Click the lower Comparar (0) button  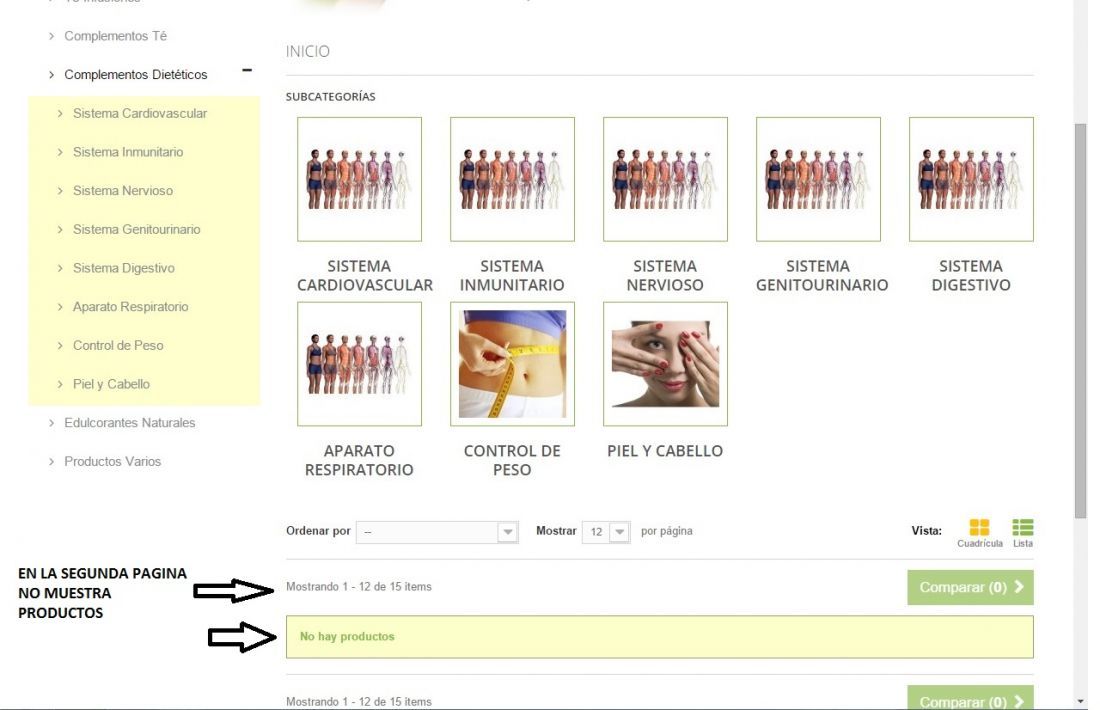pyautogui.click(x=970, y=697)
